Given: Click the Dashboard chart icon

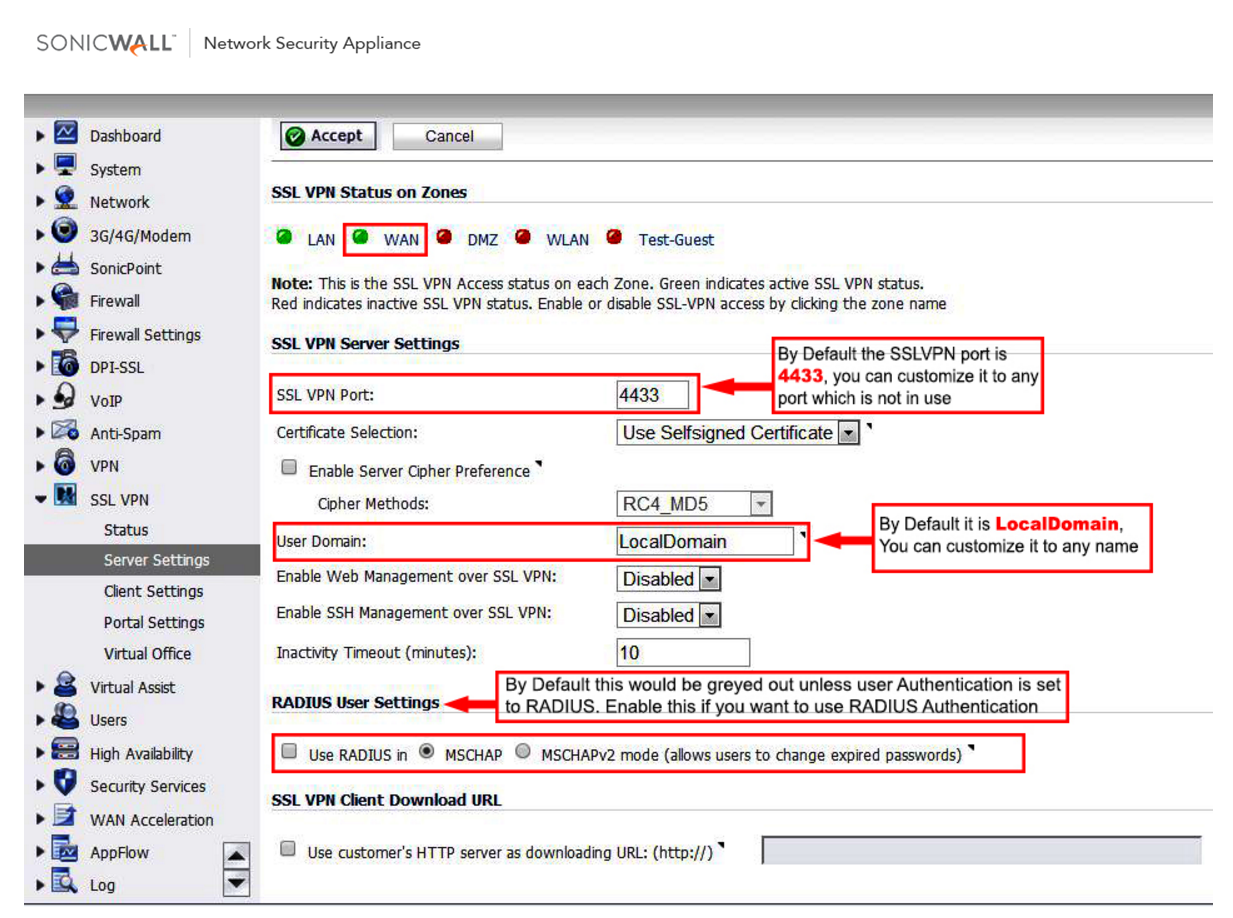Looking at the screenshot, I should point(65,133).
